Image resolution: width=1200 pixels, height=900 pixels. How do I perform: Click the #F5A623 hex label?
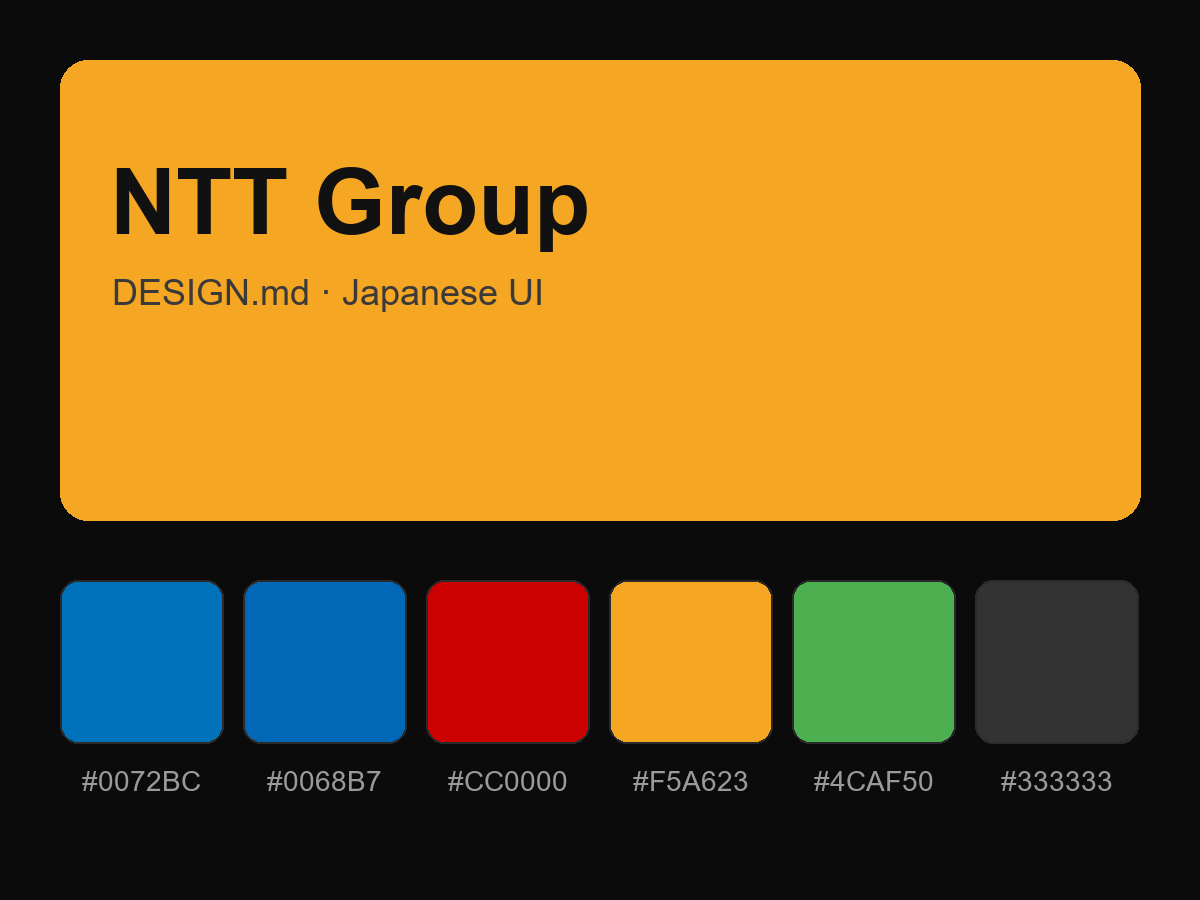(690, 782)
